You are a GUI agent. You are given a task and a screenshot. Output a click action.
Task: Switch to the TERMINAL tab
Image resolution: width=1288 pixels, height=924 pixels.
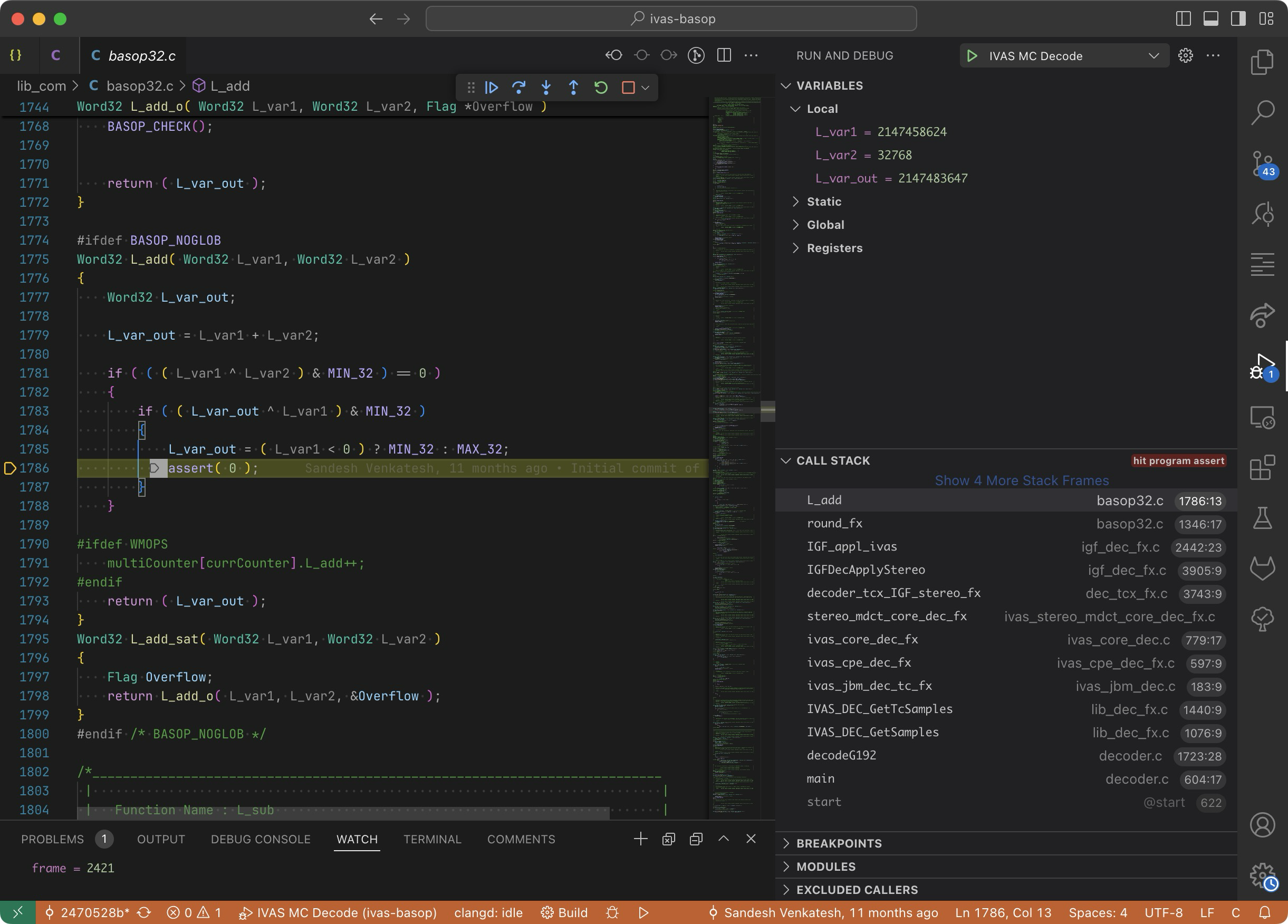(x=432, y=840)
